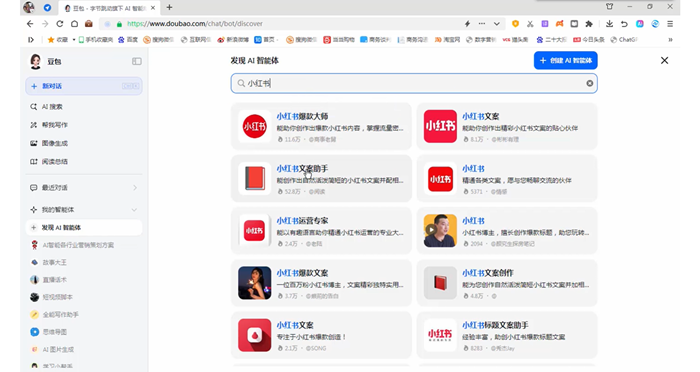Close the discover agents panel with X
Screen dimensions: 700x372
(x=664, y=60)
